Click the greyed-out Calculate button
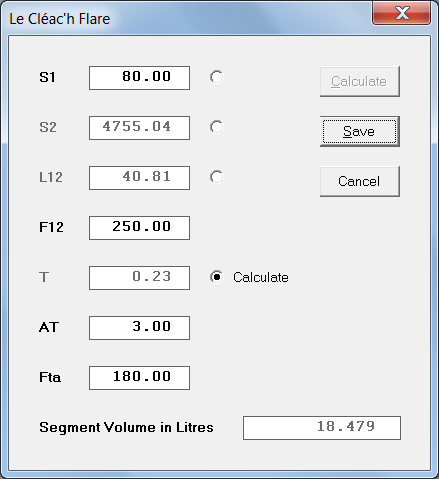439x479 pixels. click(360, 82)
